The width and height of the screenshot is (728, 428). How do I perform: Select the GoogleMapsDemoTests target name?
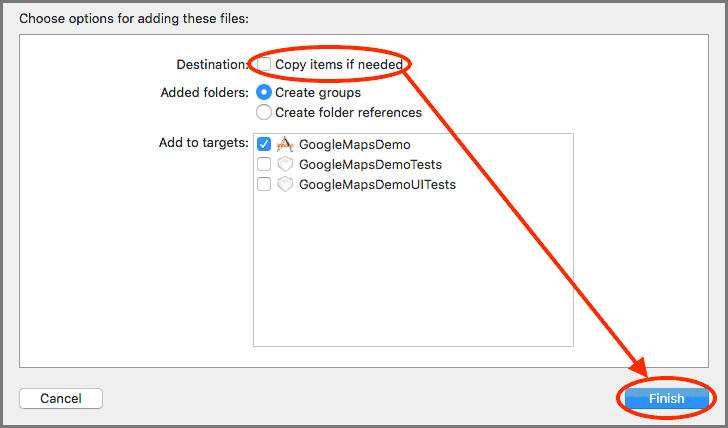(370, 164)
